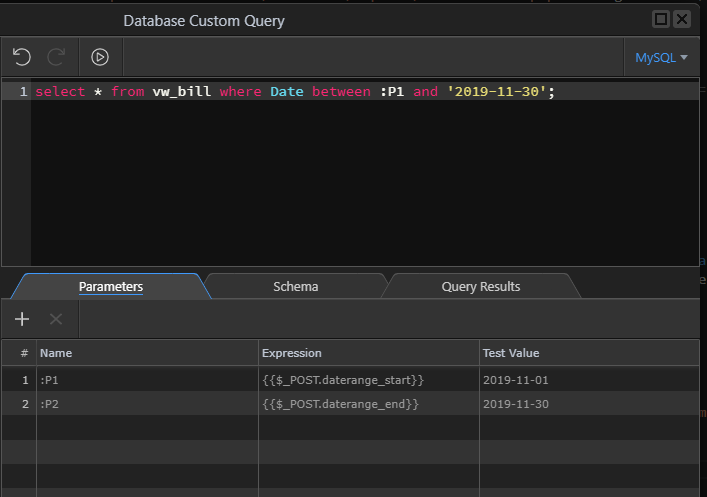The height and width of the screenshot is (497, 707).
Task: Undo the last query edit
Action: coord(22,57)
